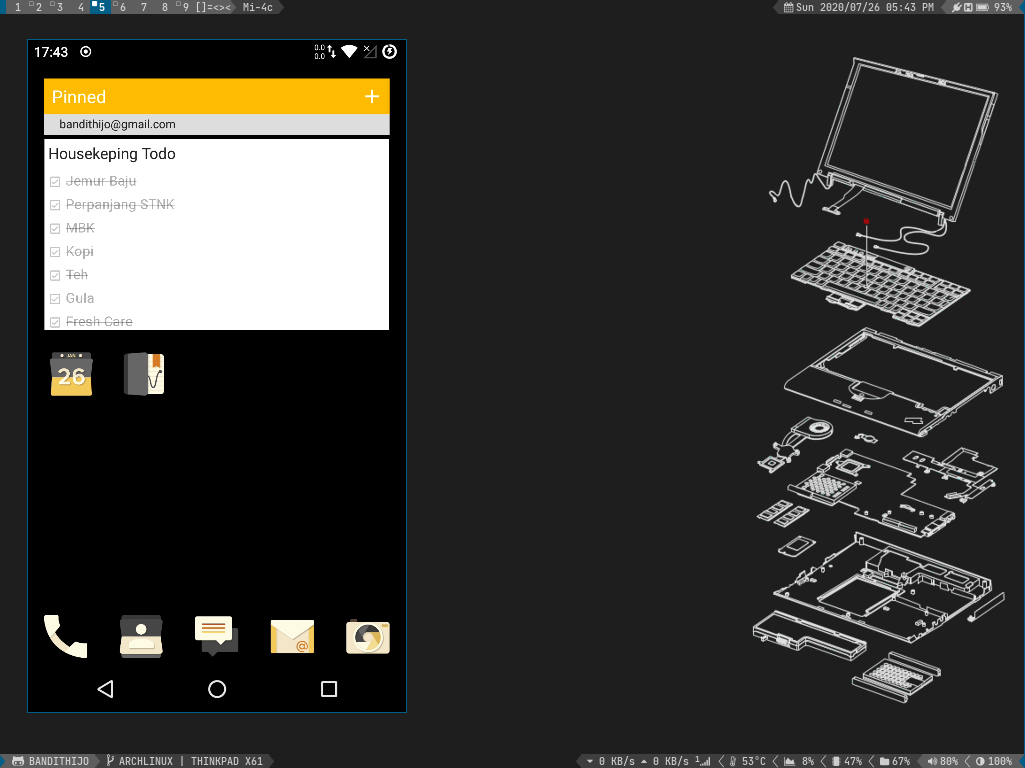
Task: Launch the Camera app from the dock
Action: click(368, 636)
